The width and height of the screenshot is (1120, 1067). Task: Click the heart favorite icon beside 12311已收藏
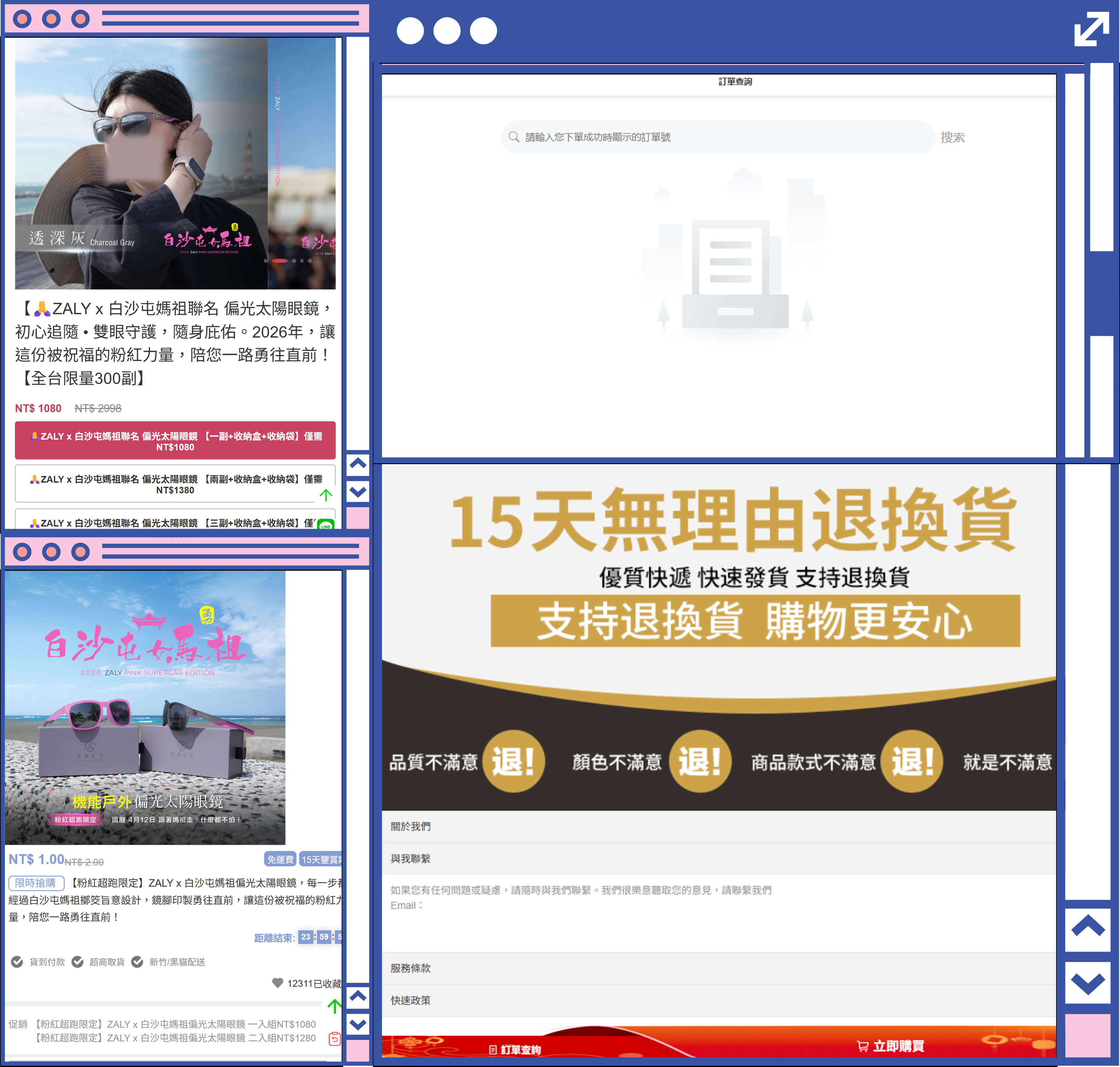point(277,982)
